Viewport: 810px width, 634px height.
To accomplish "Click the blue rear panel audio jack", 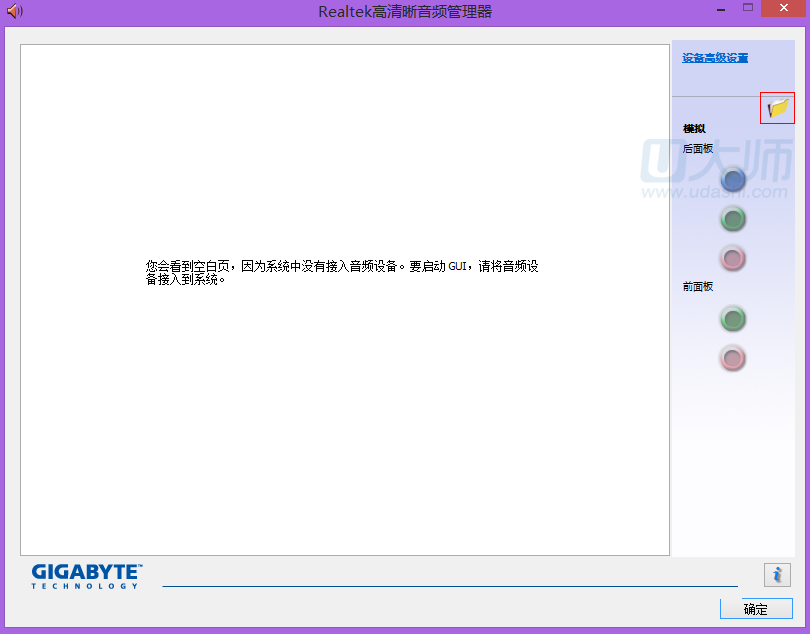I will pyautogui.click(x=733, y=179).
